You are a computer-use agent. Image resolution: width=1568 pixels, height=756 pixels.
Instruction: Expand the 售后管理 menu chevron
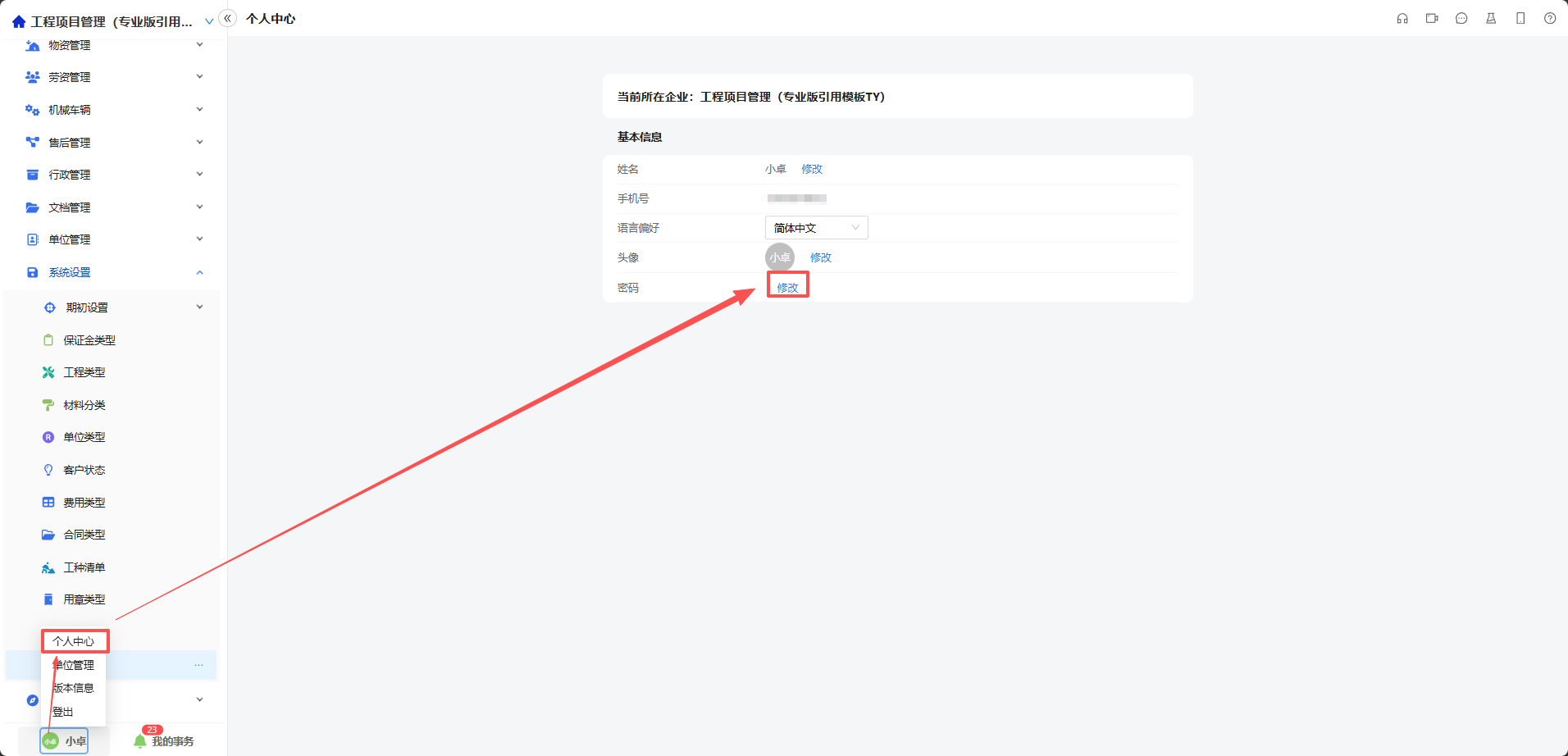(199, 142)
